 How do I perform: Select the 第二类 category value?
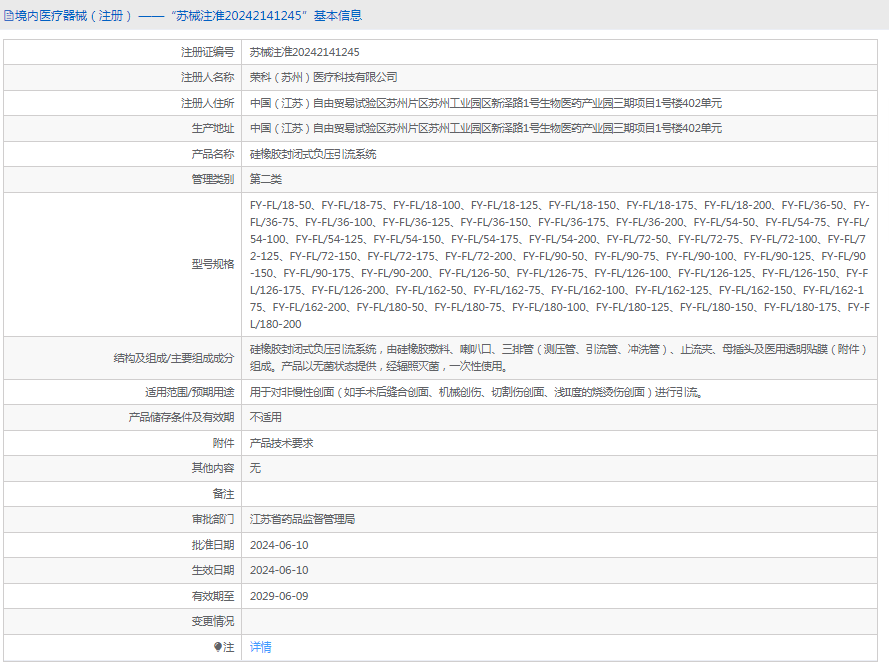click(x=266, y=180)
